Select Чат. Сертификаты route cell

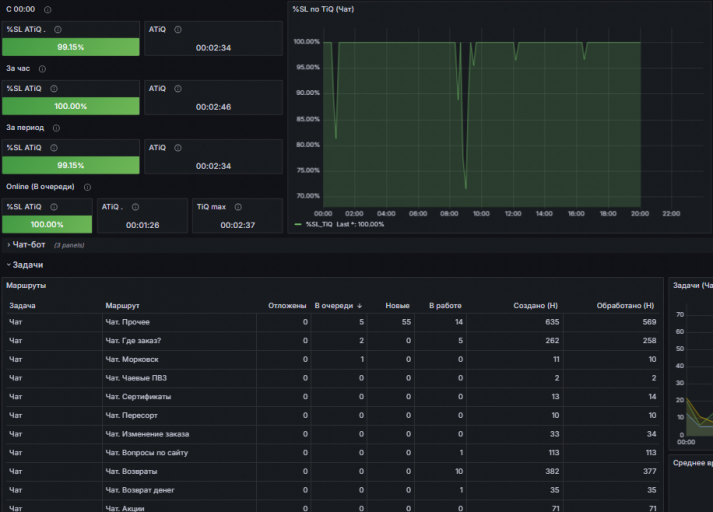coord(179,397)
